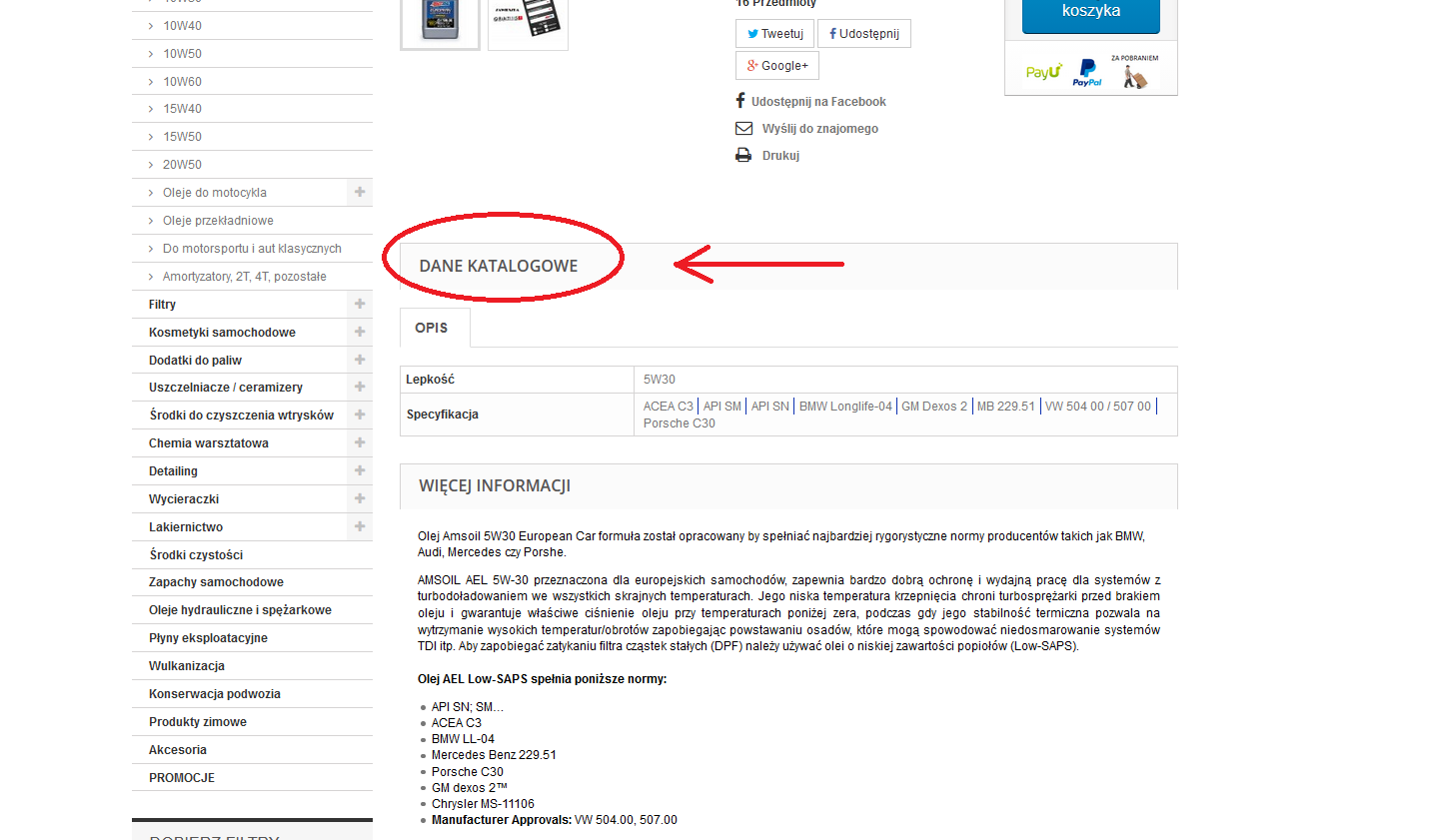Open the 20W50 oil category
The width and height of the screenshot is (1429, 840).
pyautogui.click(x=182, y=165)
